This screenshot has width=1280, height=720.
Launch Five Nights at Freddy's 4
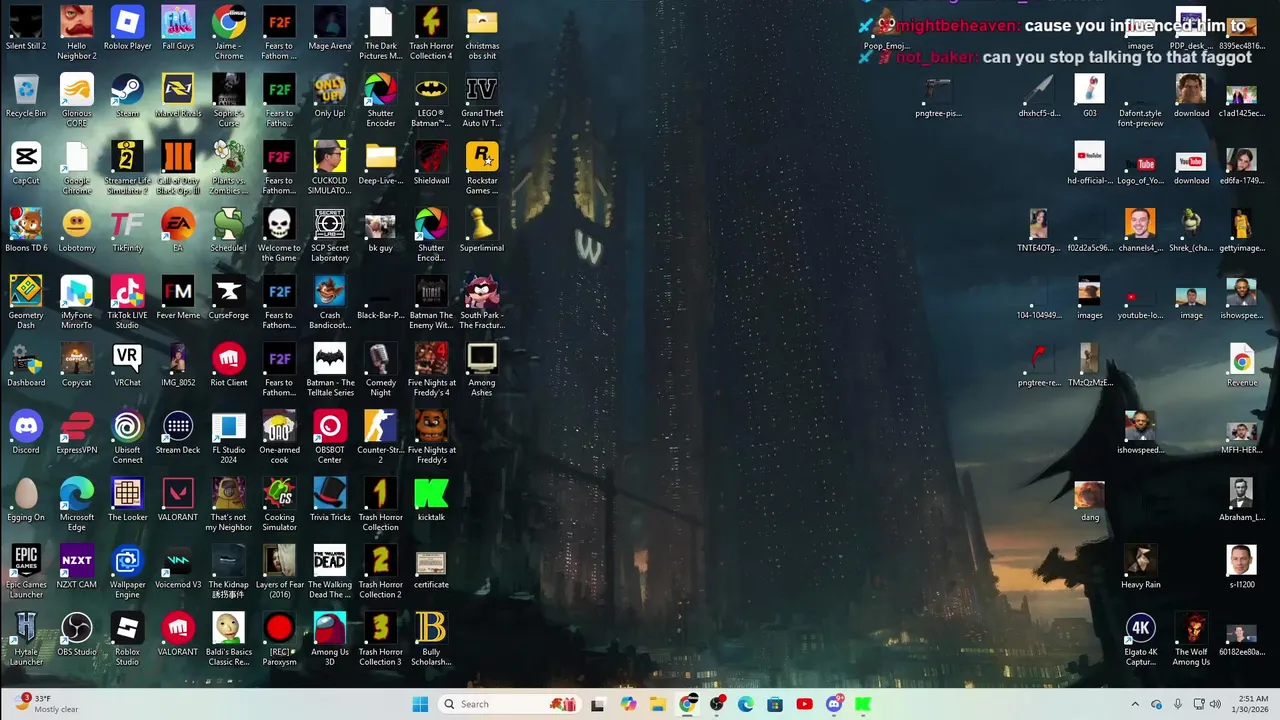pyautogui.click(x=431, y=370)
